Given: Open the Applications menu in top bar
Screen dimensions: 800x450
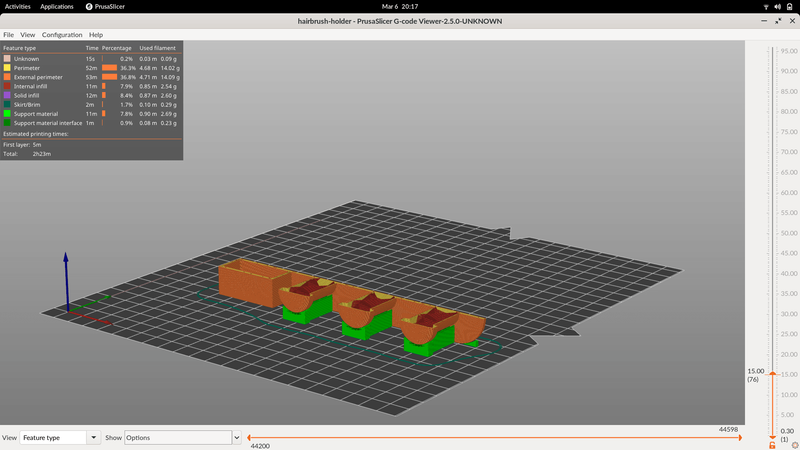Looking at the screenshot, I should pyautogui.click(x=57, y=7).
